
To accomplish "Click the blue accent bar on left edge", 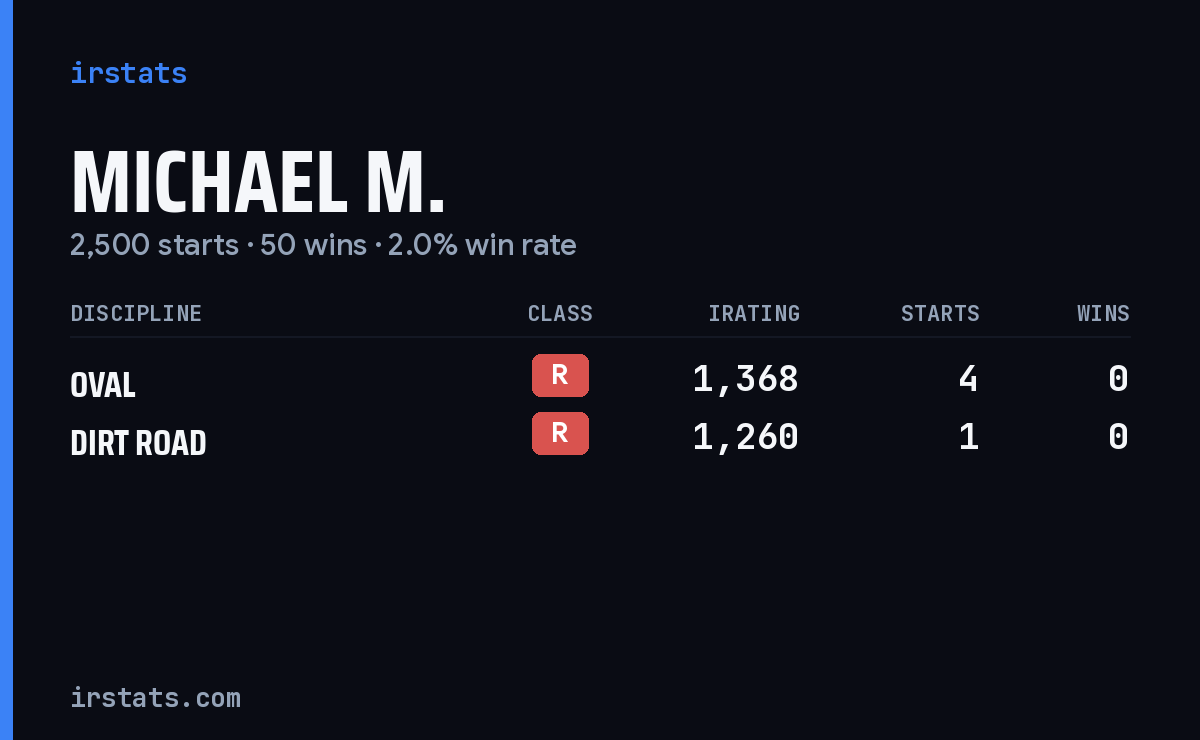I will click(x=6, y=370).
